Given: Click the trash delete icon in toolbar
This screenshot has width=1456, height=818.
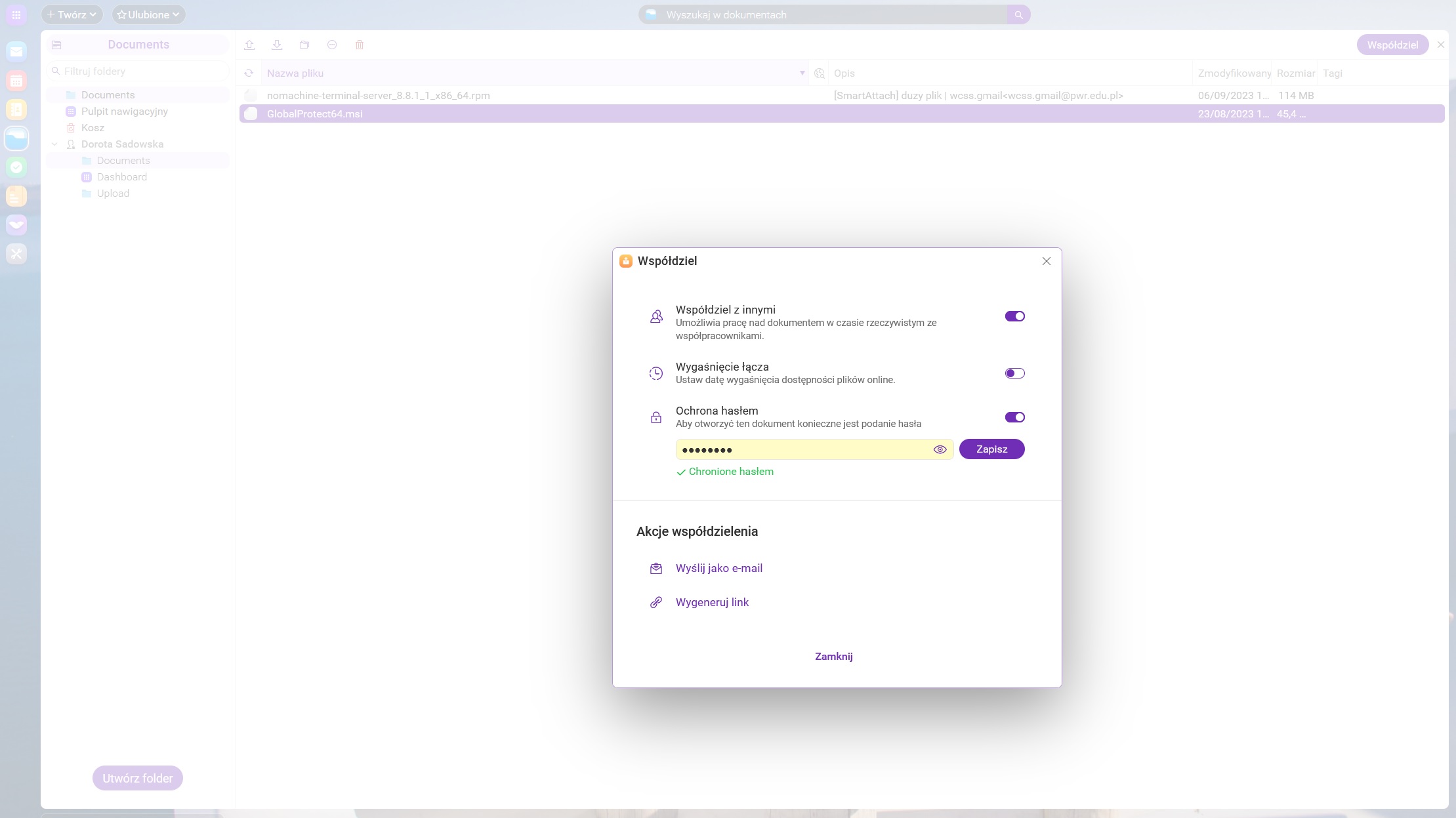Looking at the screenshot, I should [x=360, y=45].
